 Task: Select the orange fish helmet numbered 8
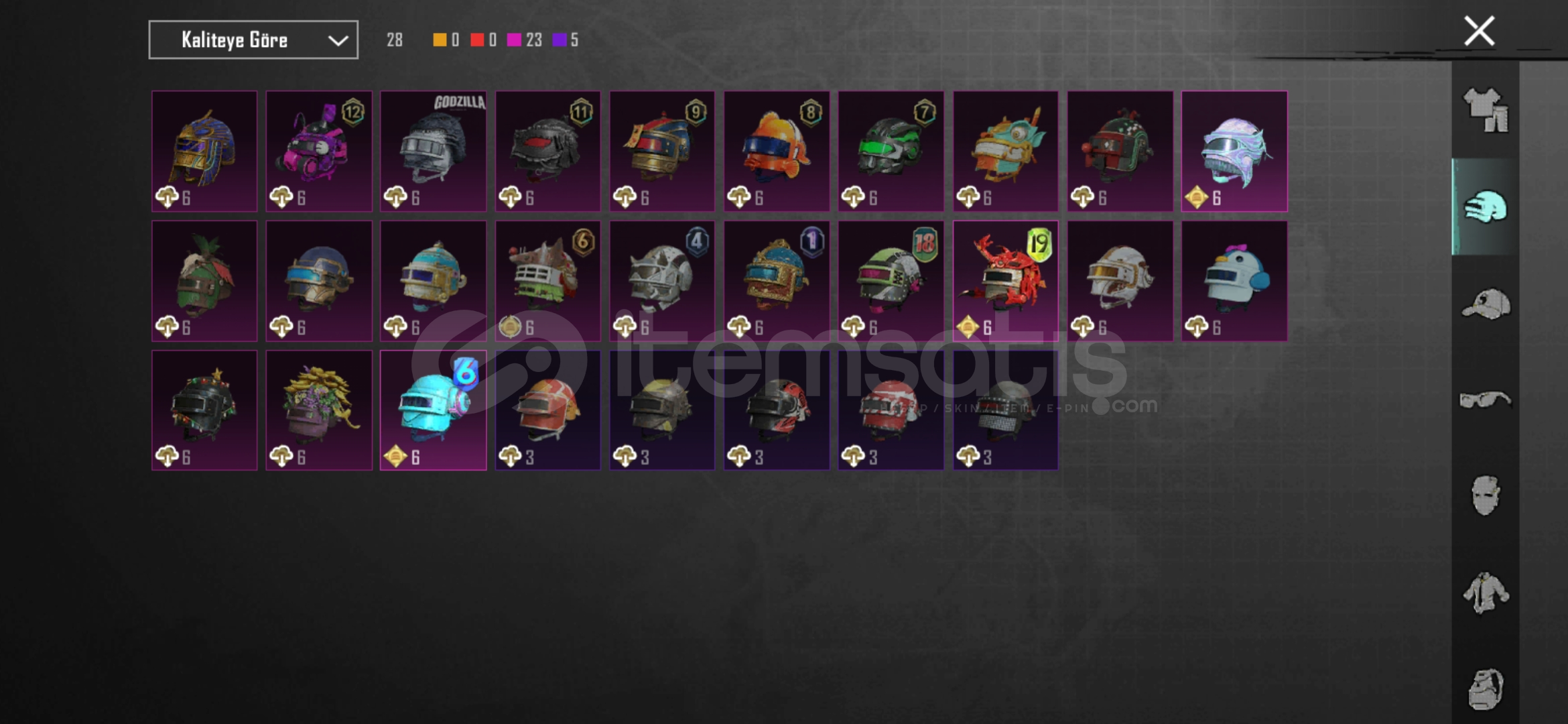(x=777, y=152)
